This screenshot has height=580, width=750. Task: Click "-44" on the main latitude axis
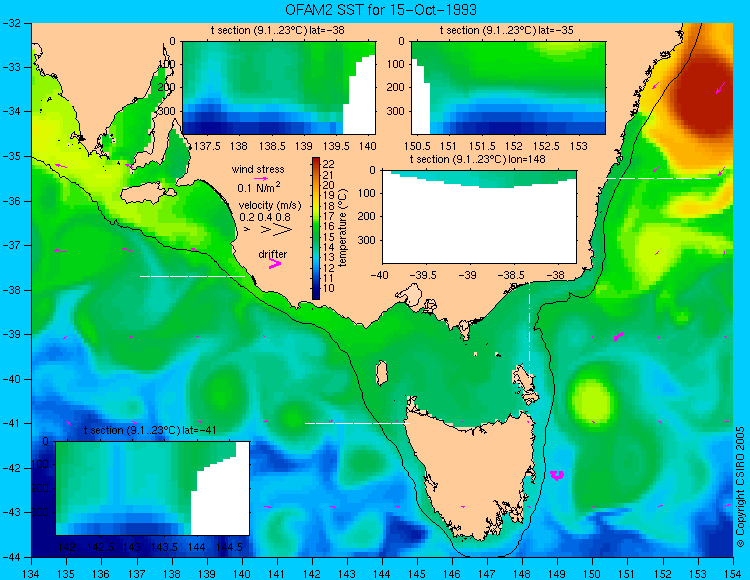coord(11,557)
